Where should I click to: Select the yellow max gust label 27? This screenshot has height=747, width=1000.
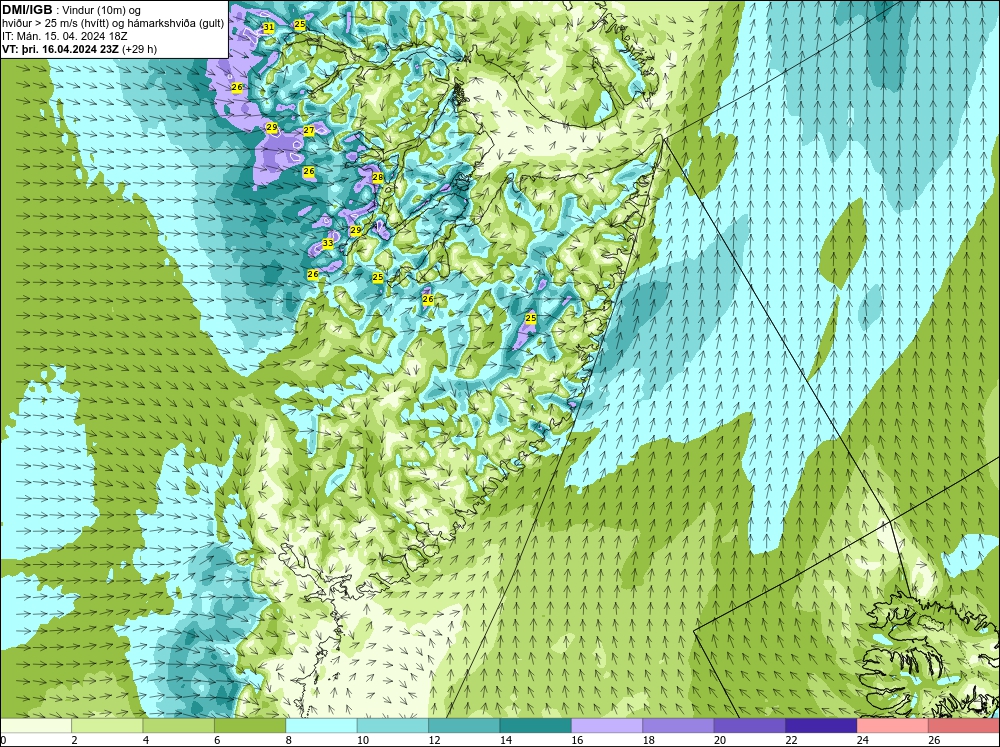[309, 130]
